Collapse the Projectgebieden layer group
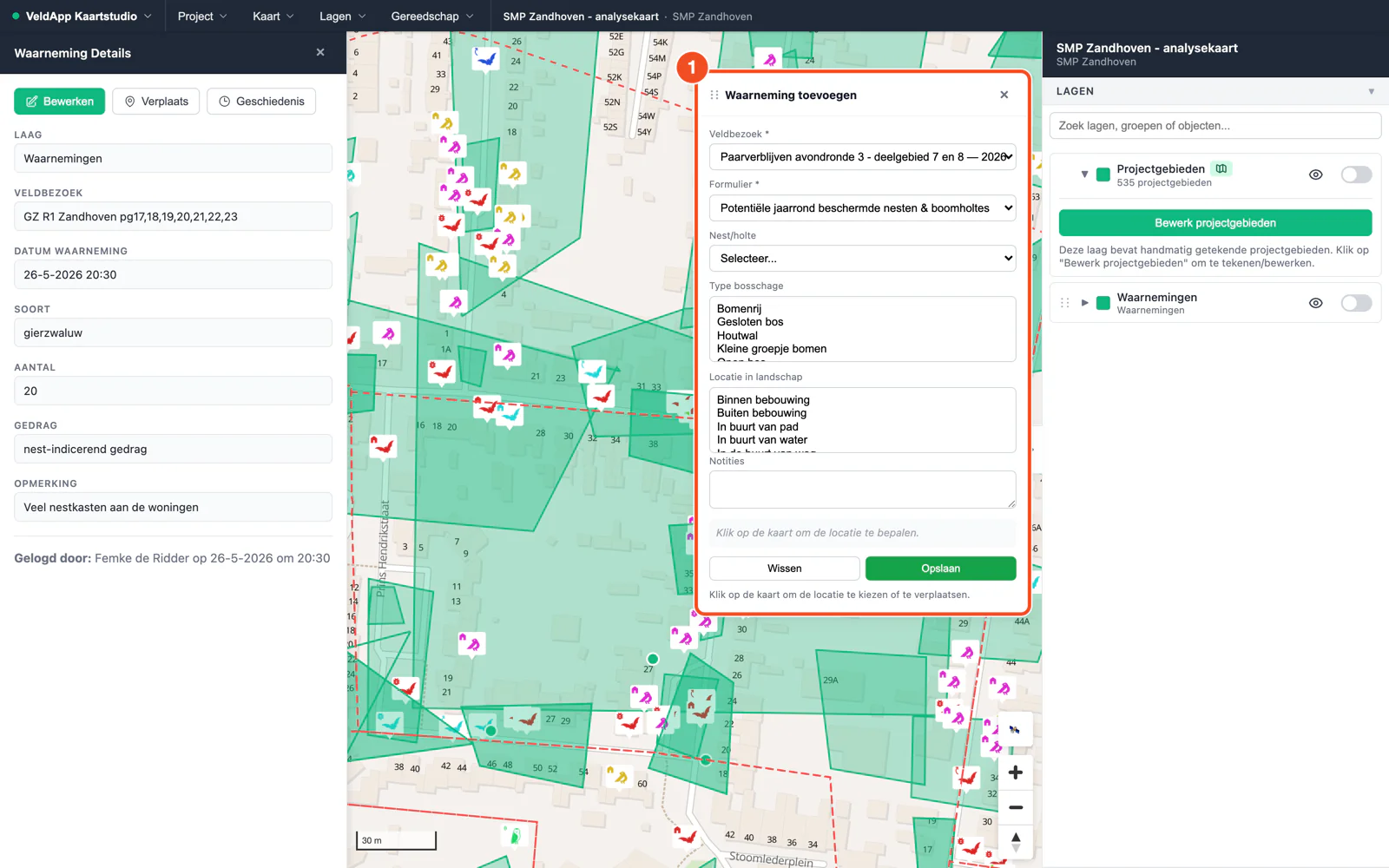 pos(1084,174)
